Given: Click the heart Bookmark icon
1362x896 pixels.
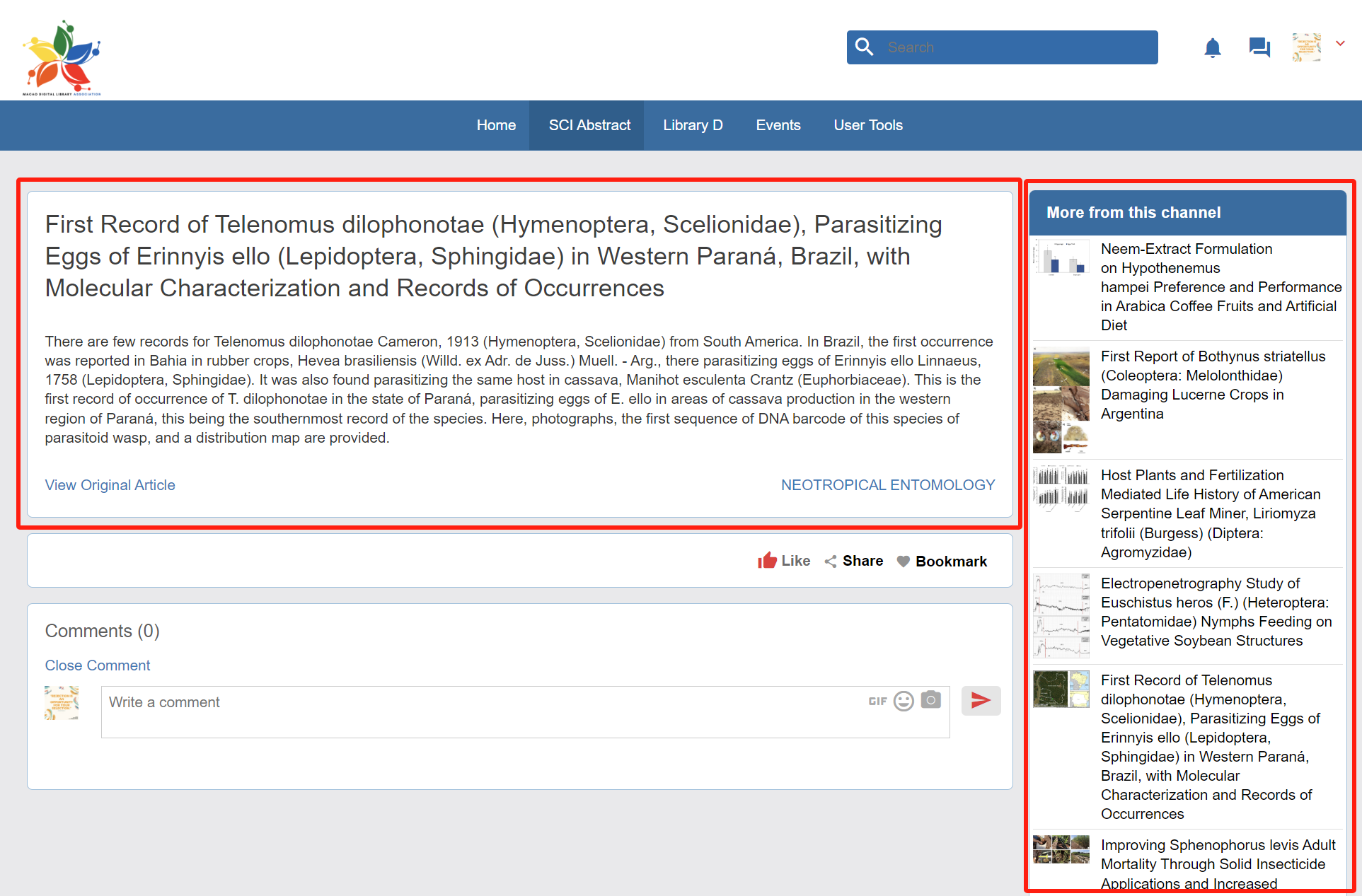Looking at the screenshot, I should [x=904, y=561].
